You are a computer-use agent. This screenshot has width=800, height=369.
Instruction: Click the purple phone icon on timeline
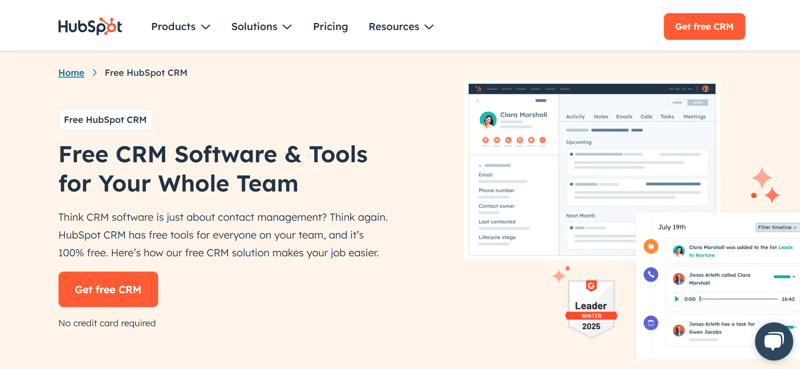coord(651,275)
